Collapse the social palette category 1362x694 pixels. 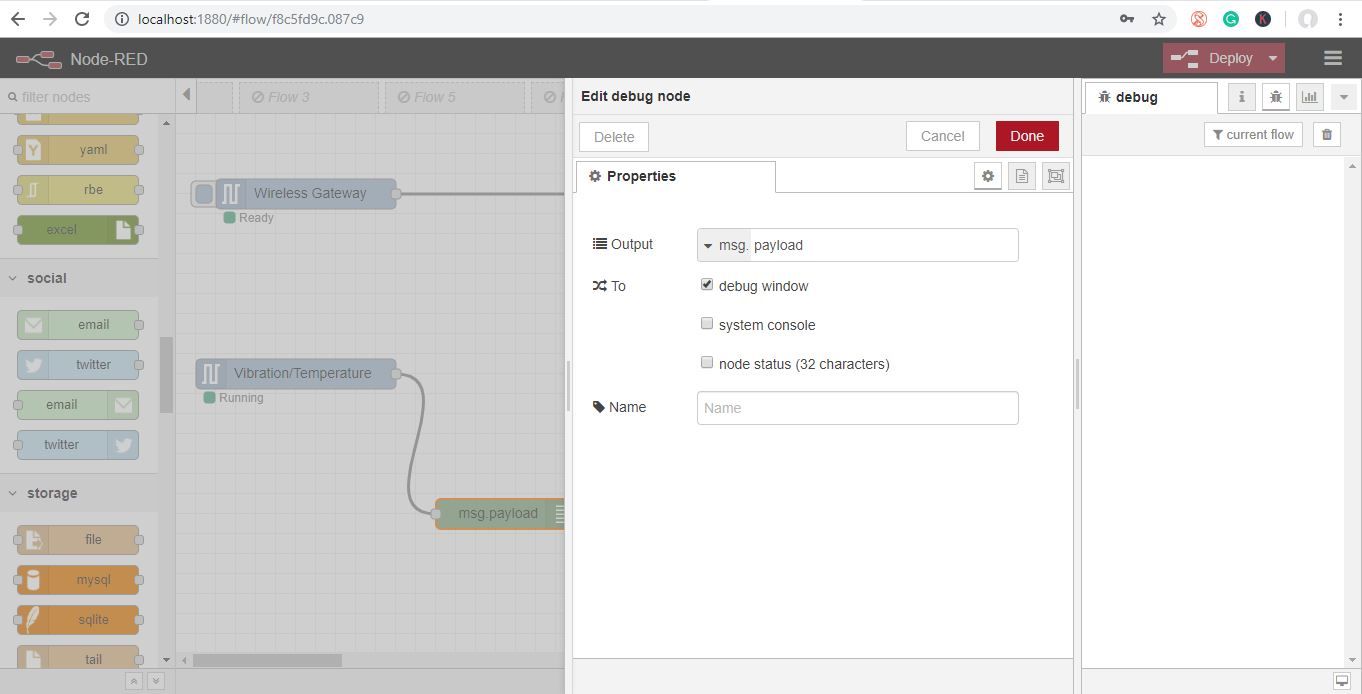click(79, 278)
